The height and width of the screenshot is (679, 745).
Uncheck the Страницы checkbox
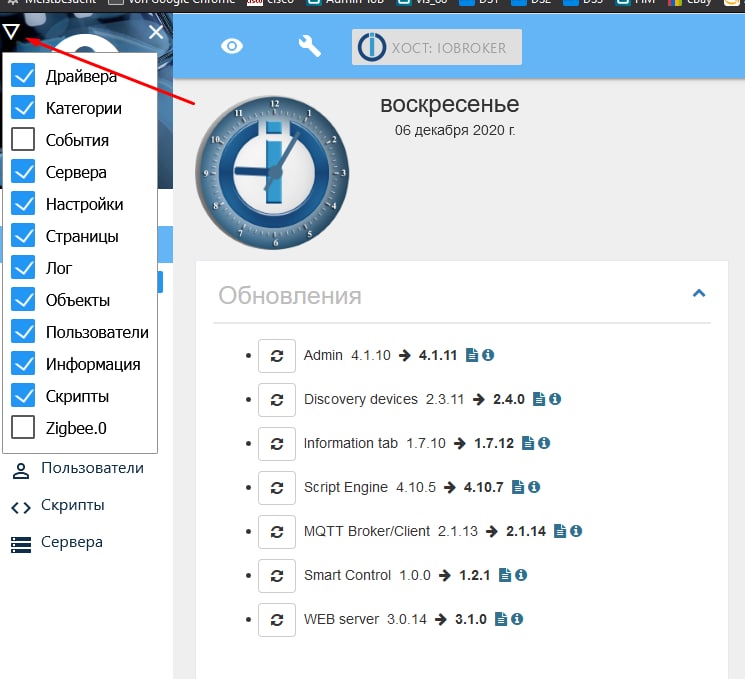[23, 236]
